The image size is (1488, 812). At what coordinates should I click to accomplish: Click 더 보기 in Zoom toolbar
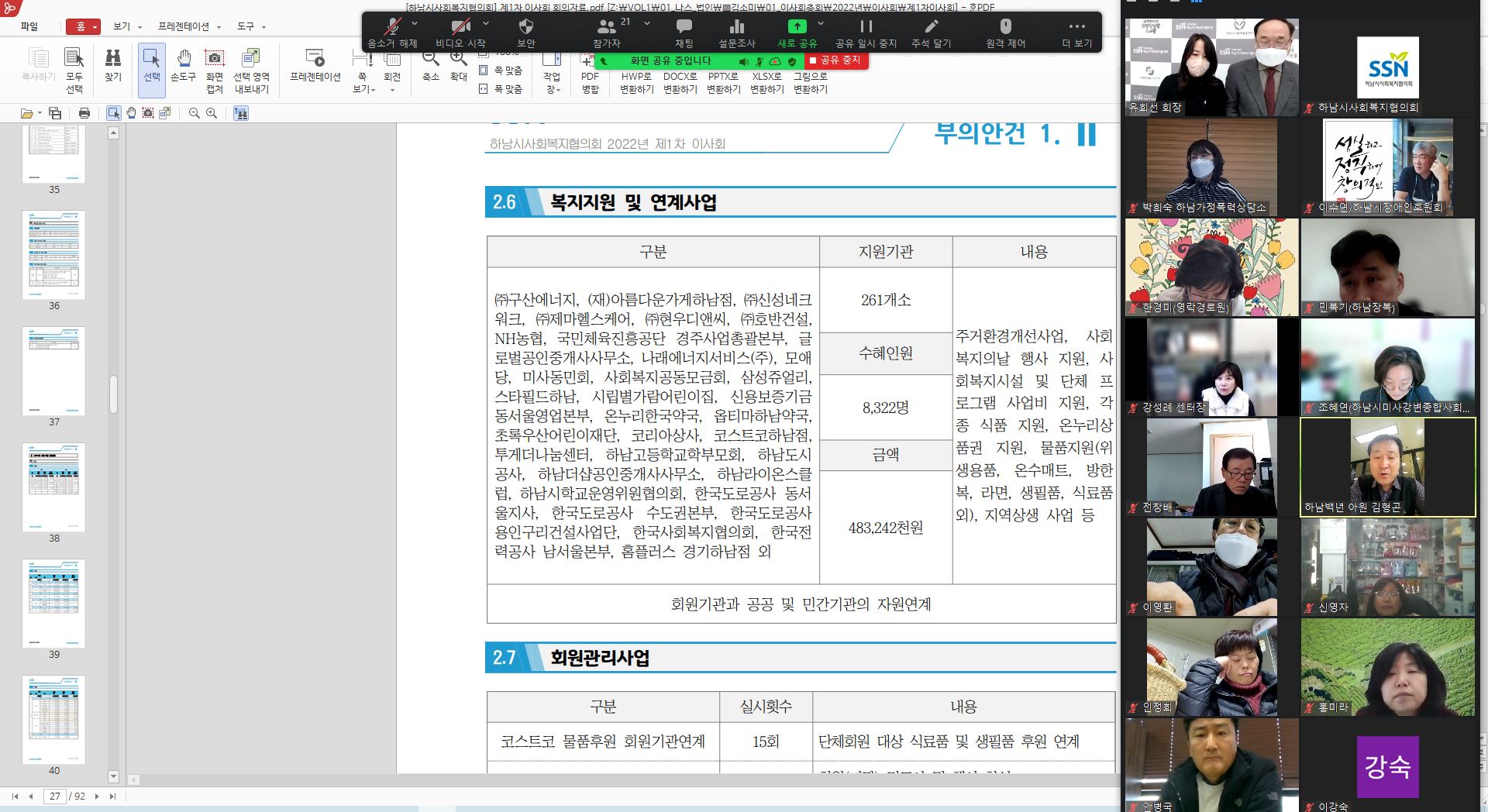[1076, 33]
